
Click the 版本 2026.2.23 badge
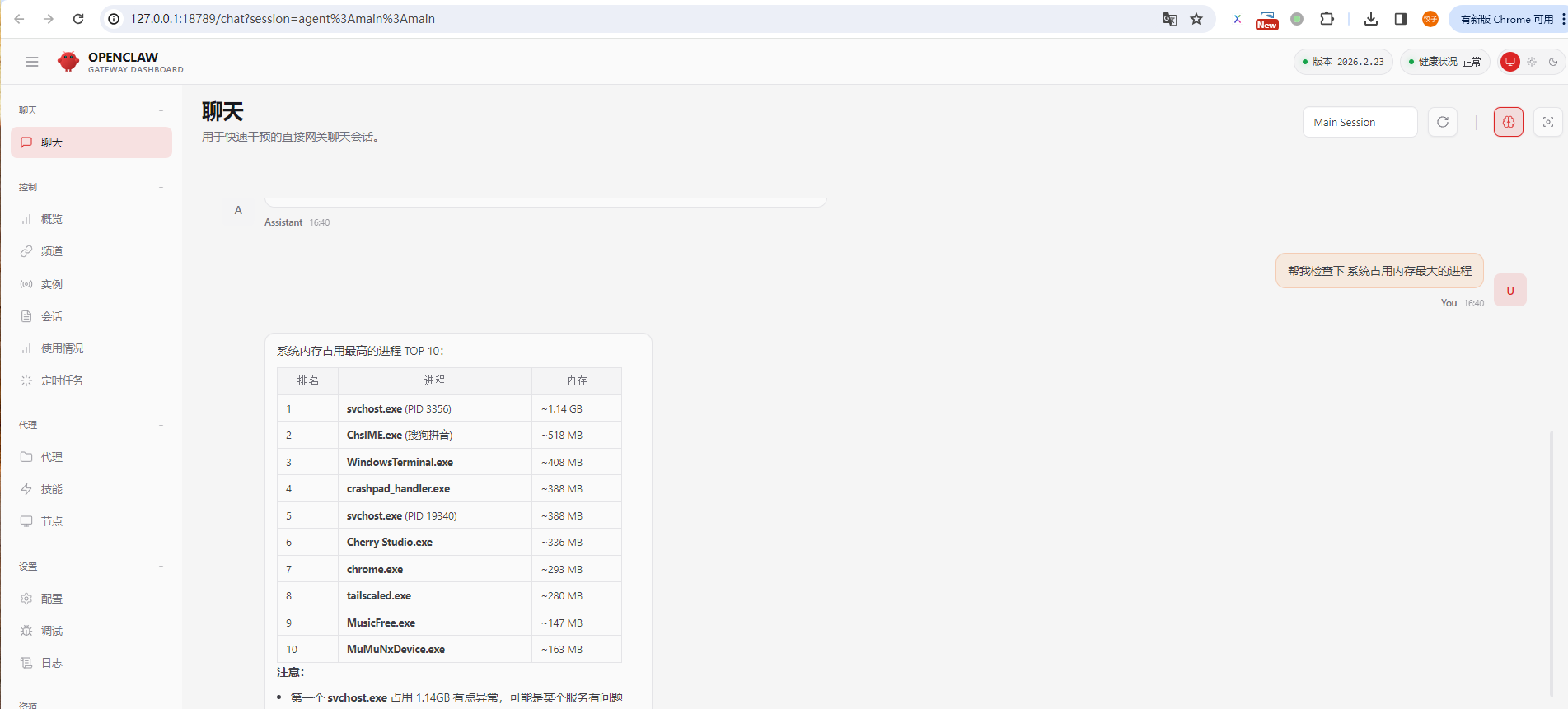tap(1343, 62)
